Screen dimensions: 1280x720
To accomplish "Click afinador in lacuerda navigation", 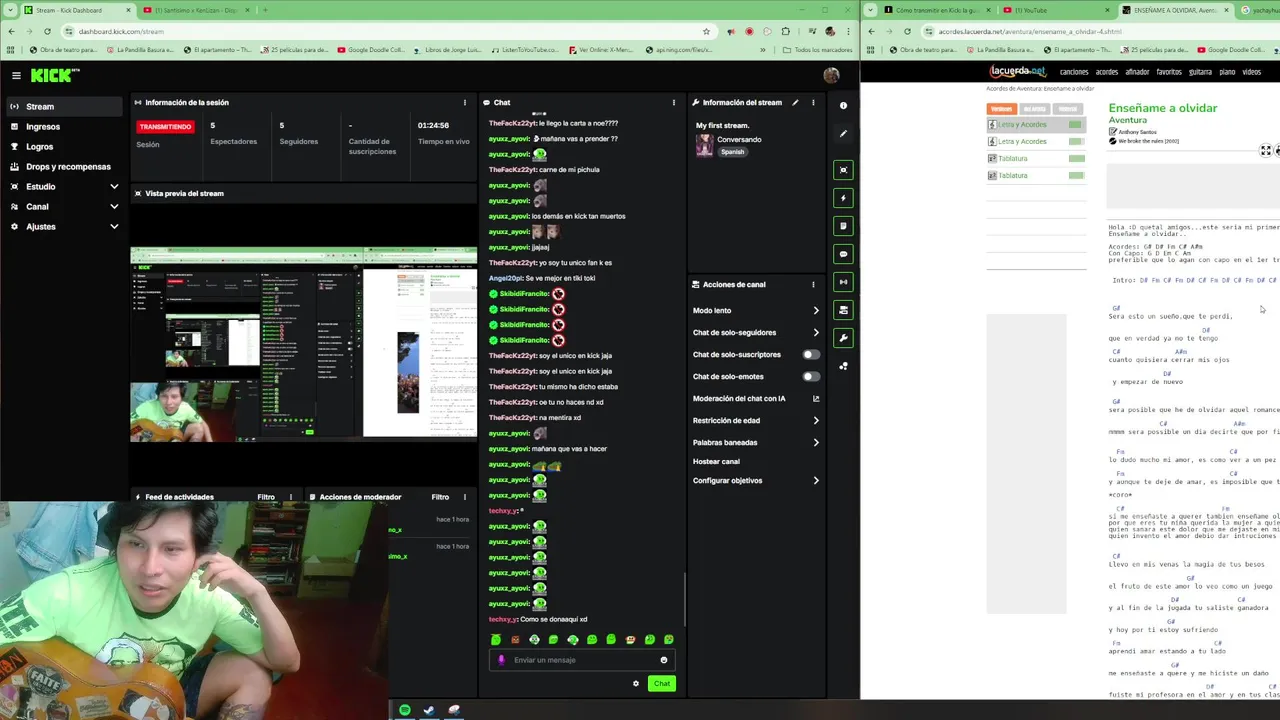I will pyautogui.click(x=1137, y=72).
